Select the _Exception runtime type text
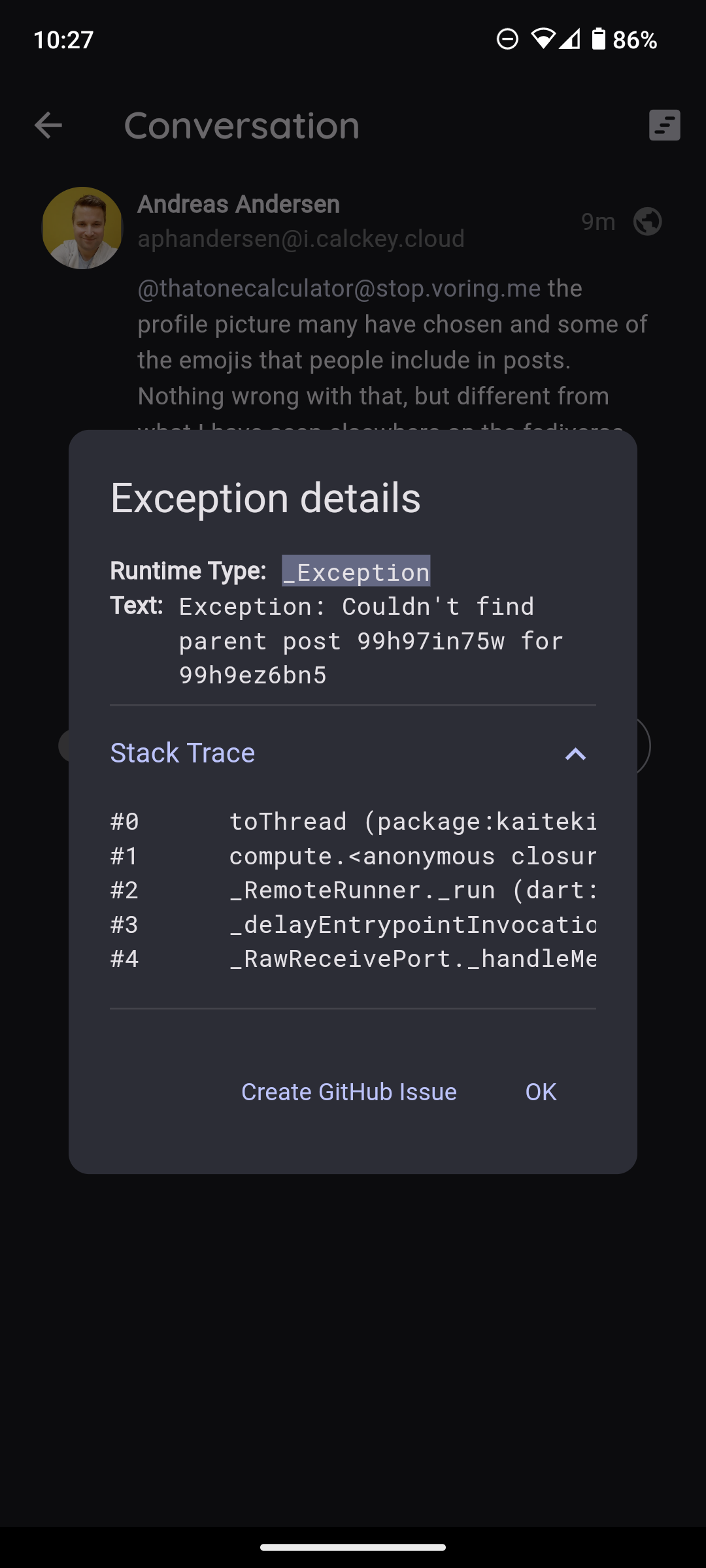 (356, 572)
